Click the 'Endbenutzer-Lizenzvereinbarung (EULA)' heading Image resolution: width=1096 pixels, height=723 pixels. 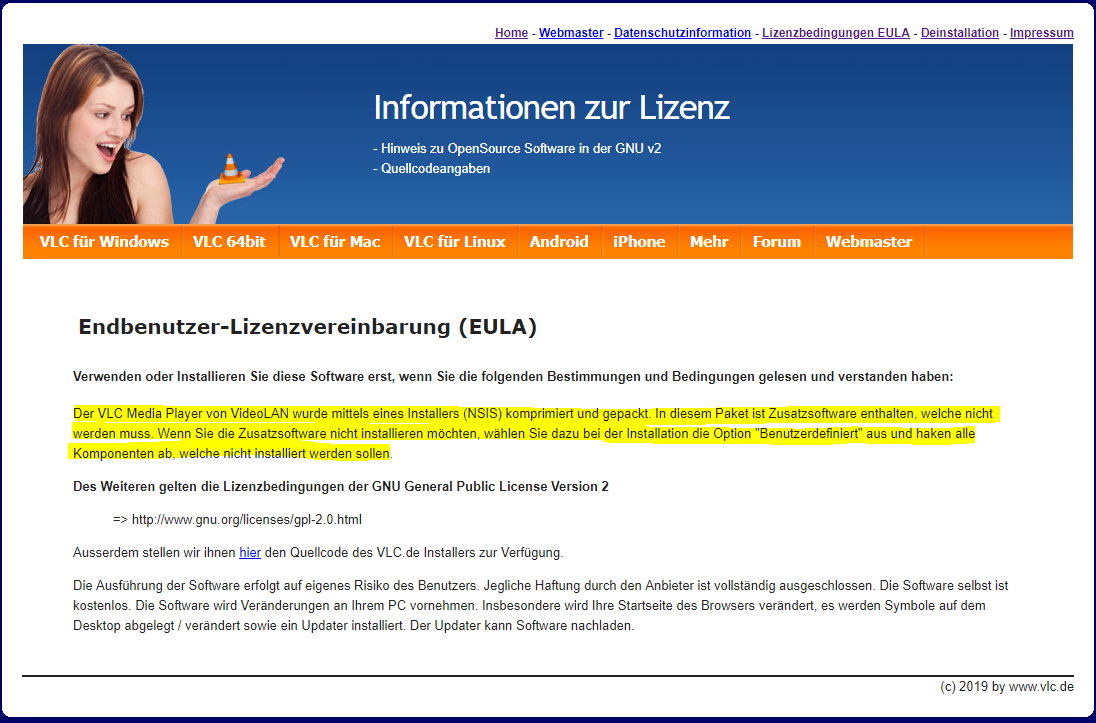(308, 327)
